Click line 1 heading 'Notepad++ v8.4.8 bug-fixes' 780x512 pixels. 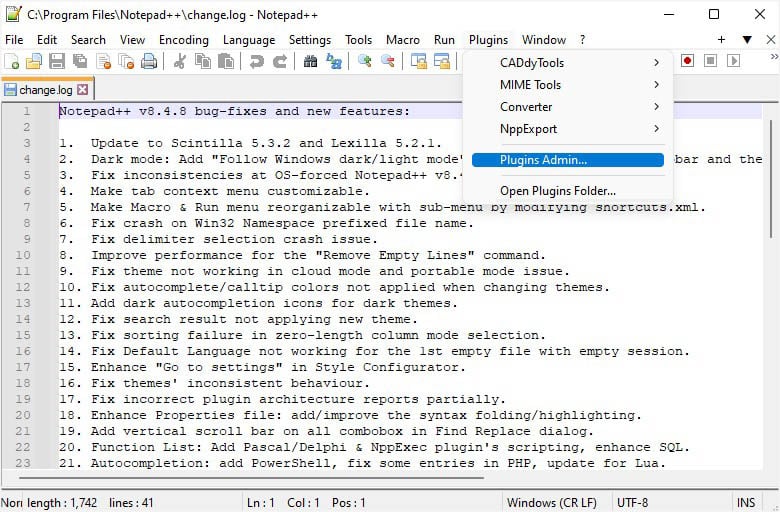(x=163, y=111)
